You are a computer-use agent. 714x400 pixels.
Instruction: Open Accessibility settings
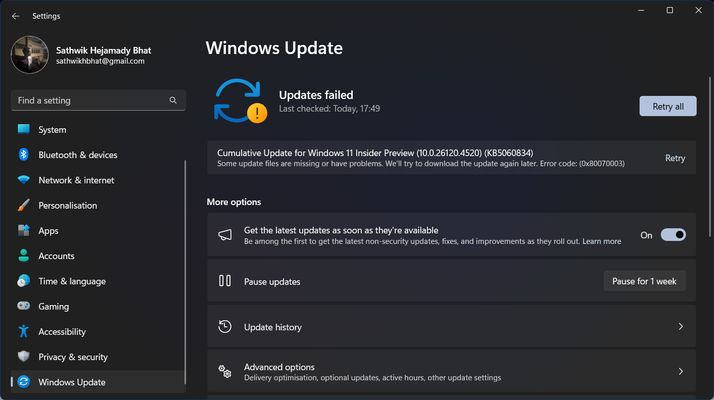pyautogui.click(x=98, y=332)
